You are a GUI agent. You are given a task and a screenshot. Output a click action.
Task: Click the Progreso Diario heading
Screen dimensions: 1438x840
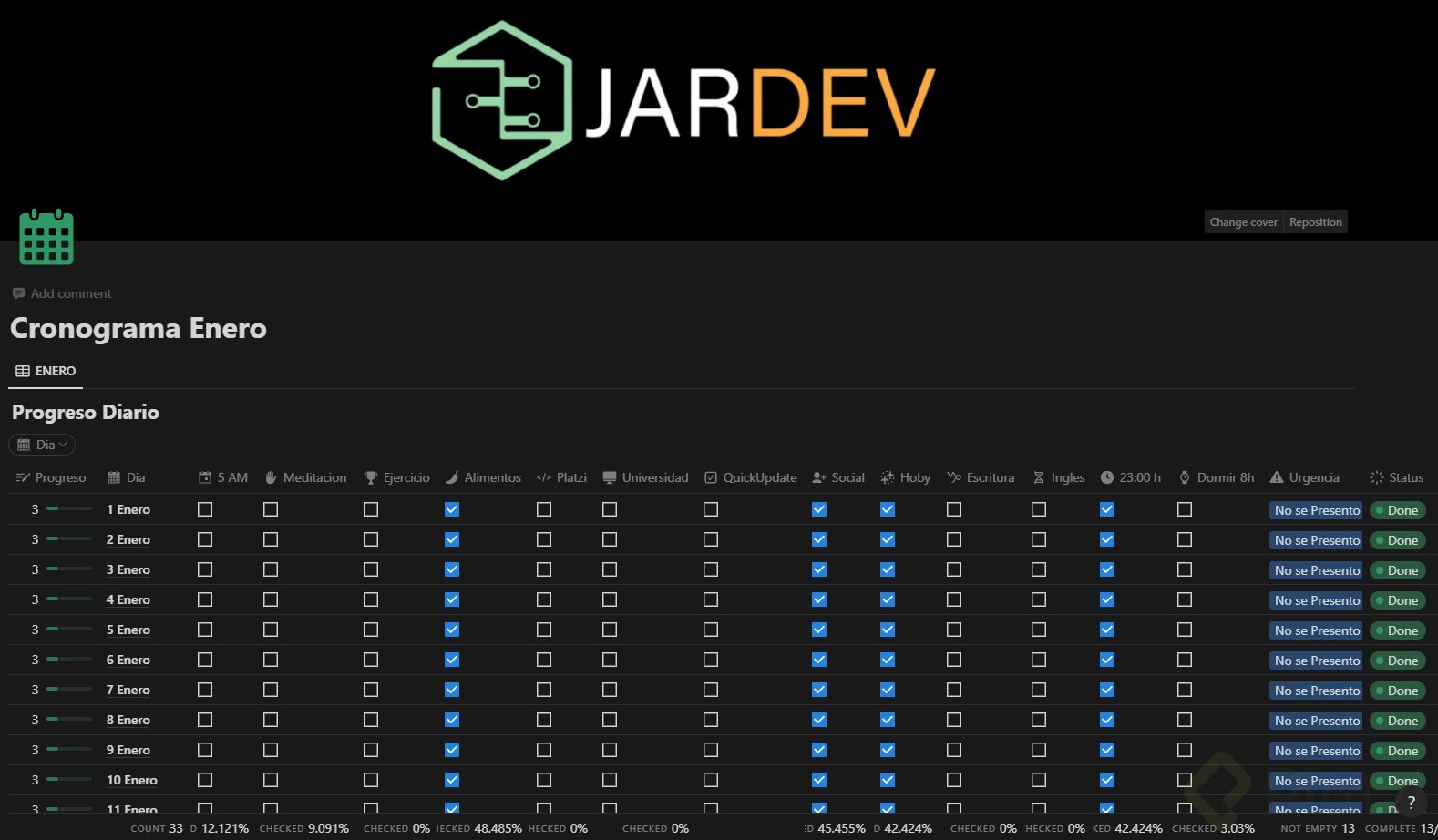coord(86,412)
